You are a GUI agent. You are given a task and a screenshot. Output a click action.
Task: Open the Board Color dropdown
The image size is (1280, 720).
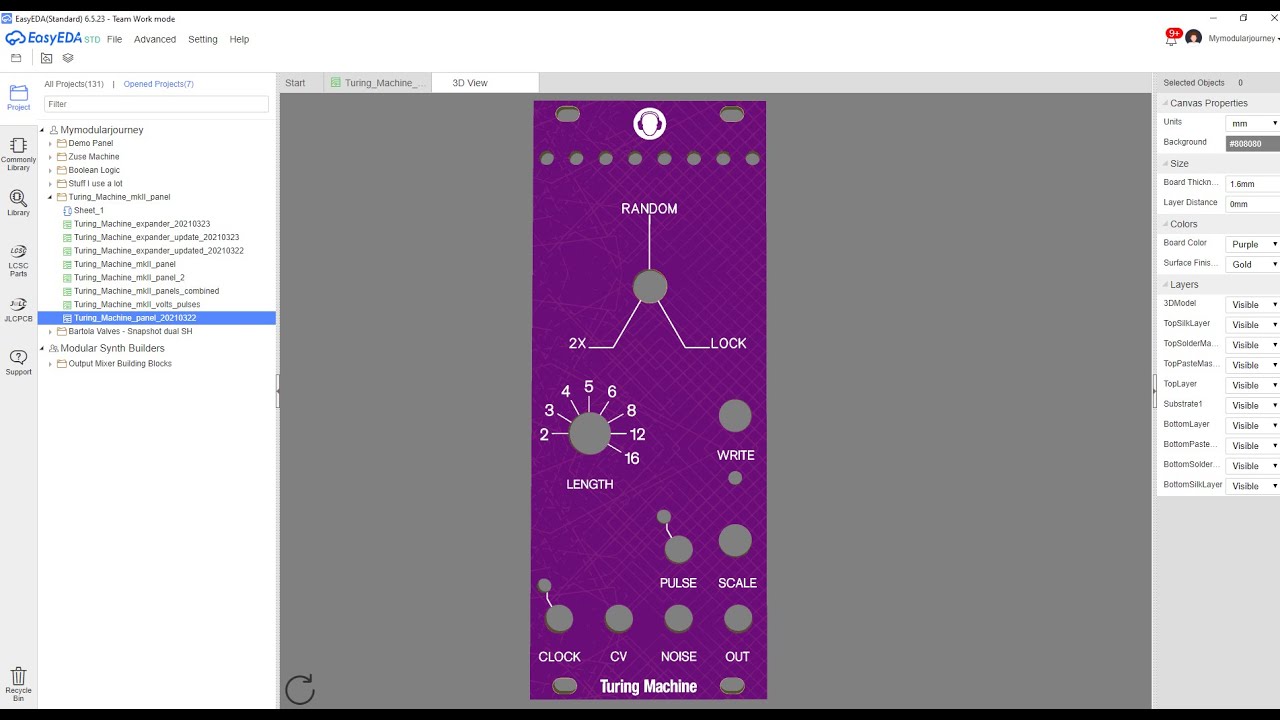[x=1252, y=244]
